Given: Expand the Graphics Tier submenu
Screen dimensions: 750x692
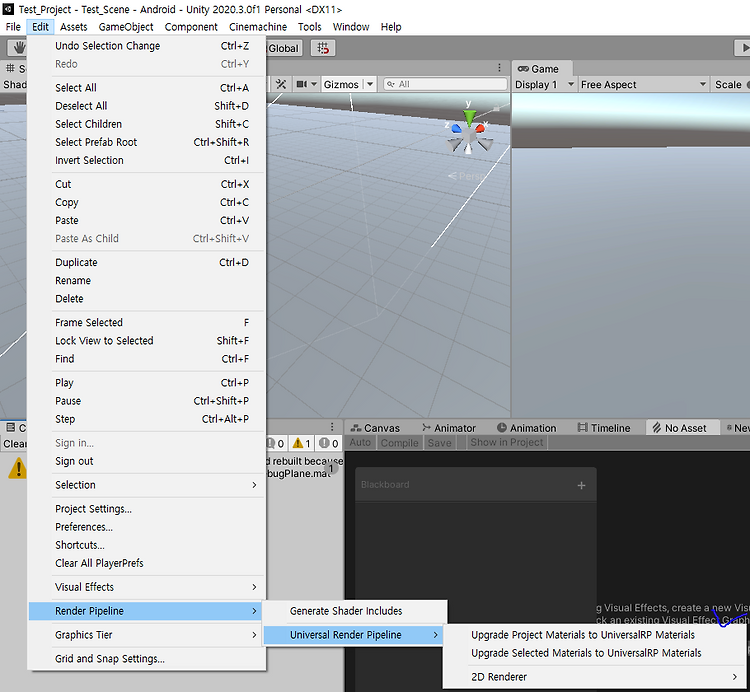Looking at the screenshot, I should tap(146, 635).
